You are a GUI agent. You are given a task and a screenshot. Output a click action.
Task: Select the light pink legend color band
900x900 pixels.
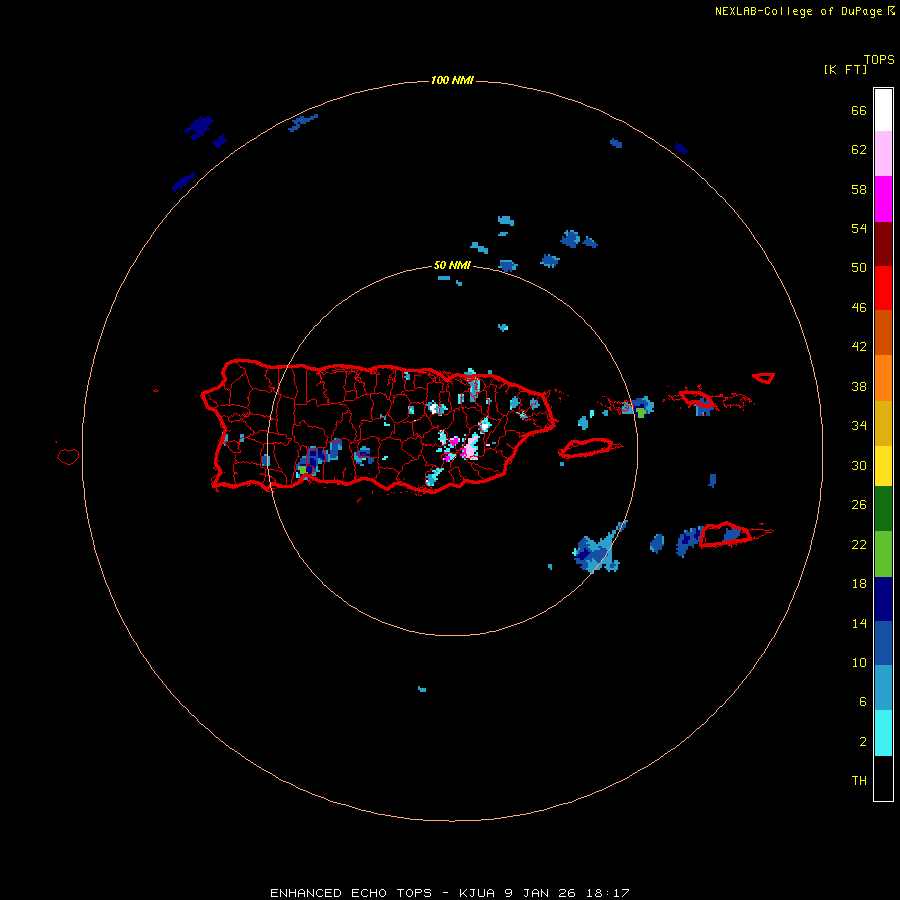coord(883,153)
